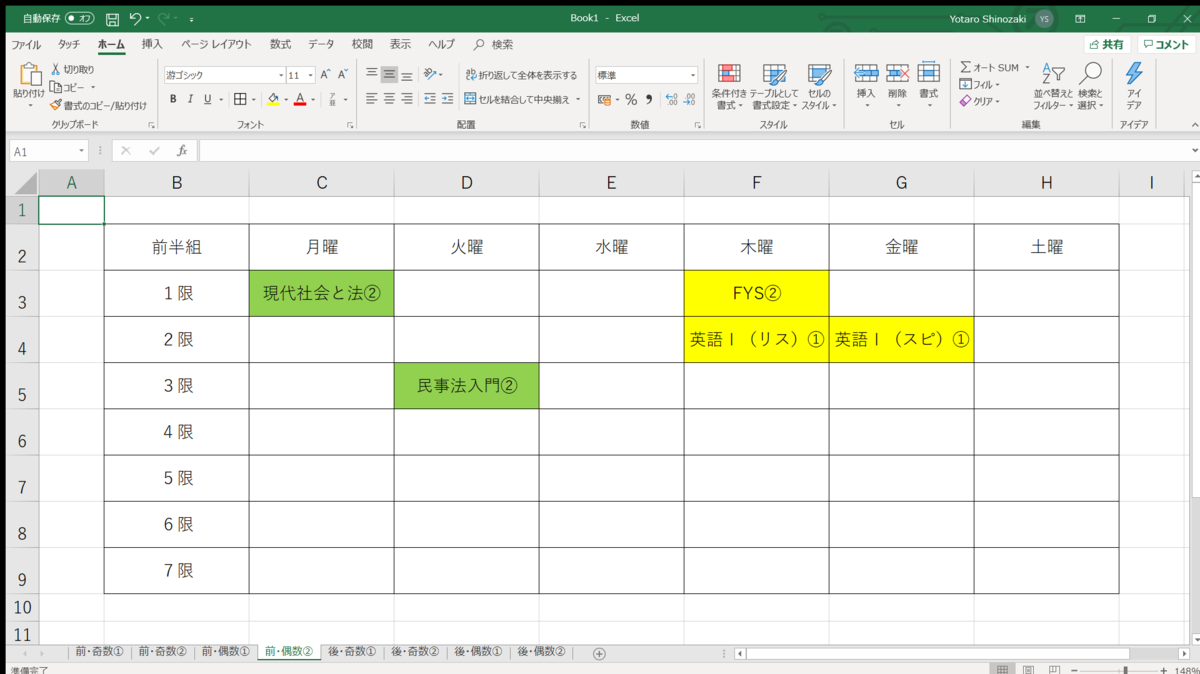Click the formula bar input field
Image resolution: width=1200 pixels, height=674 pixels.
point(695,151)
